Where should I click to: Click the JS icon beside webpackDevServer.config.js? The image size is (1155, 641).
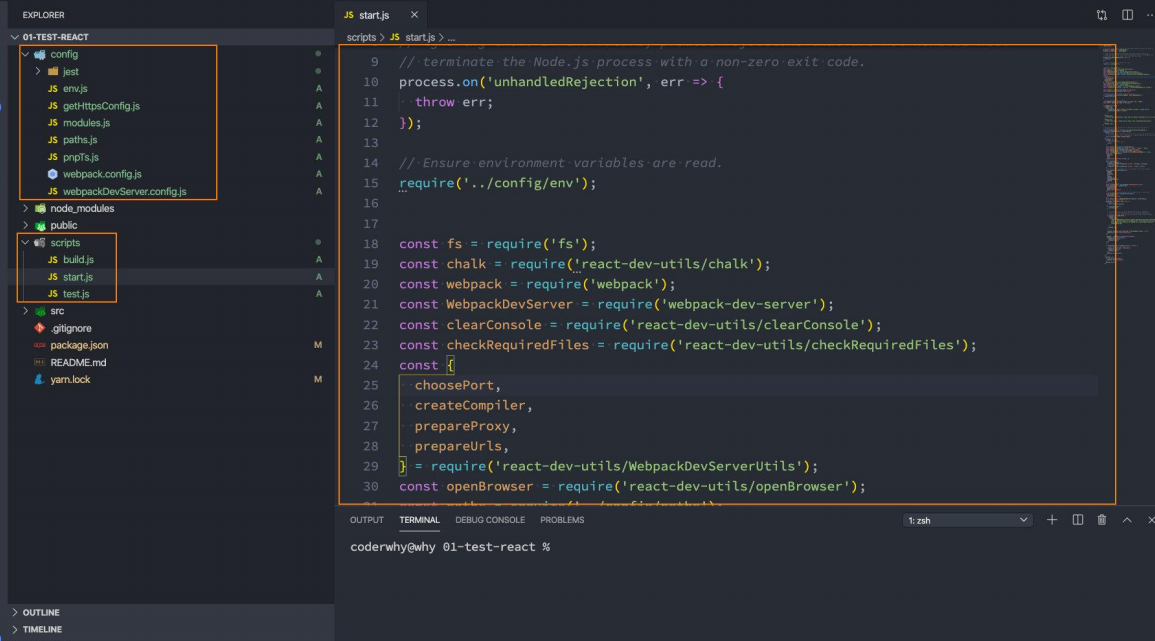52,192
